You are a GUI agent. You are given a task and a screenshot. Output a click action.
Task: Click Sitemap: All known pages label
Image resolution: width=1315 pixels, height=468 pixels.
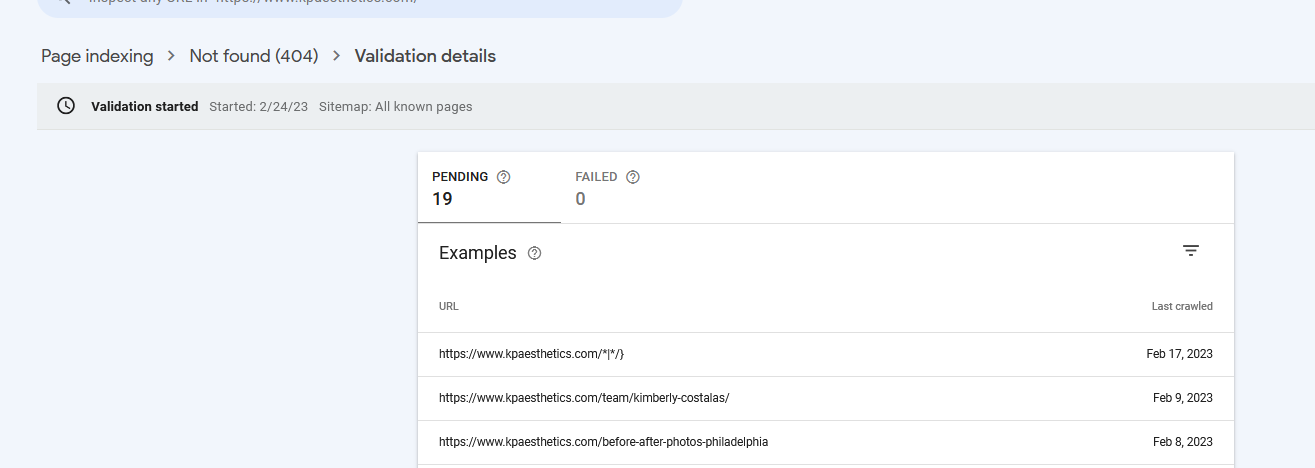tap(396, 107)
